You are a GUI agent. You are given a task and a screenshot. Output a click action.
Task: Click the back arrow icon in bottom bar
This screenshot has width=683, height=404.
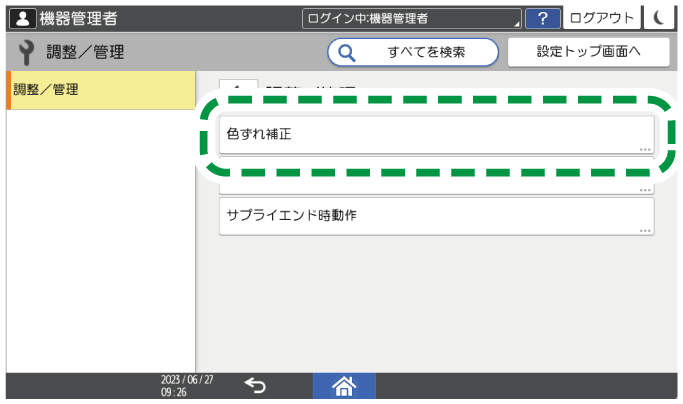point(255,386)
